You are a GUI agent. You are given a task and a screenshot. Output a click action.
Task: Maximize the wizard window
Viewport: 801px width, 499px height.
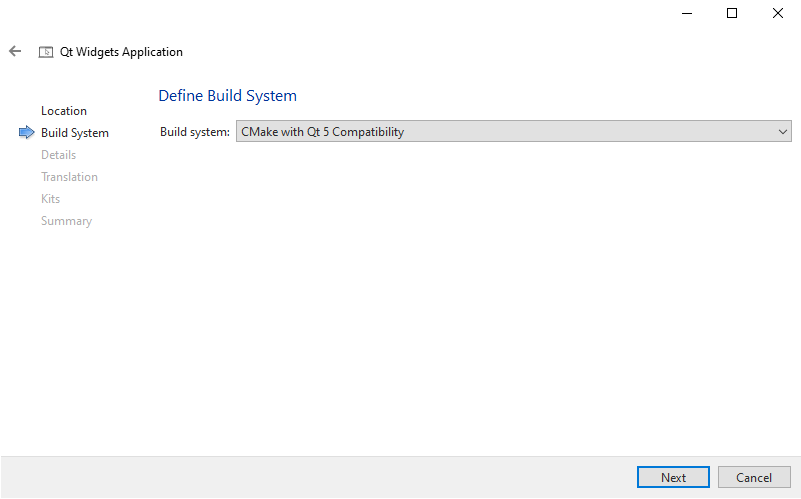732,14
